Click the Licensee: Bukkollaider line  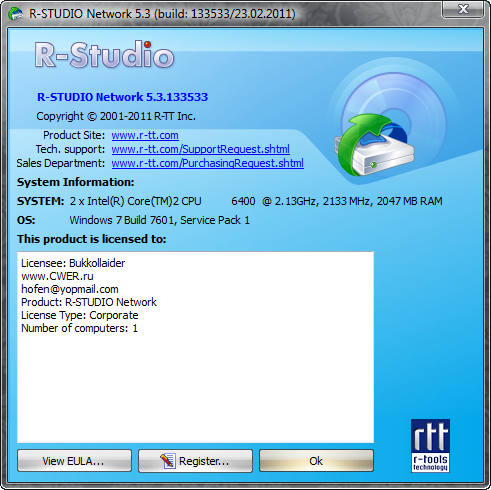(73, 263)
